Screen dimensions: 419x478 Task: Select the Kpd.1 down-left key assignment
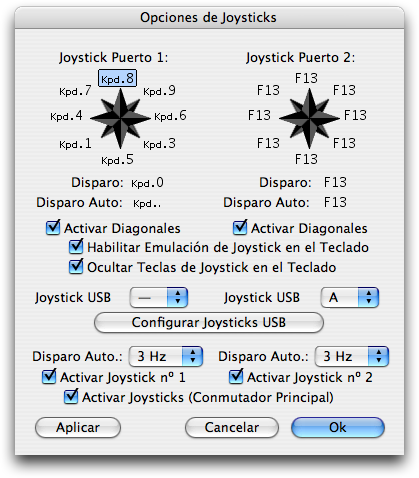[75, 144]
